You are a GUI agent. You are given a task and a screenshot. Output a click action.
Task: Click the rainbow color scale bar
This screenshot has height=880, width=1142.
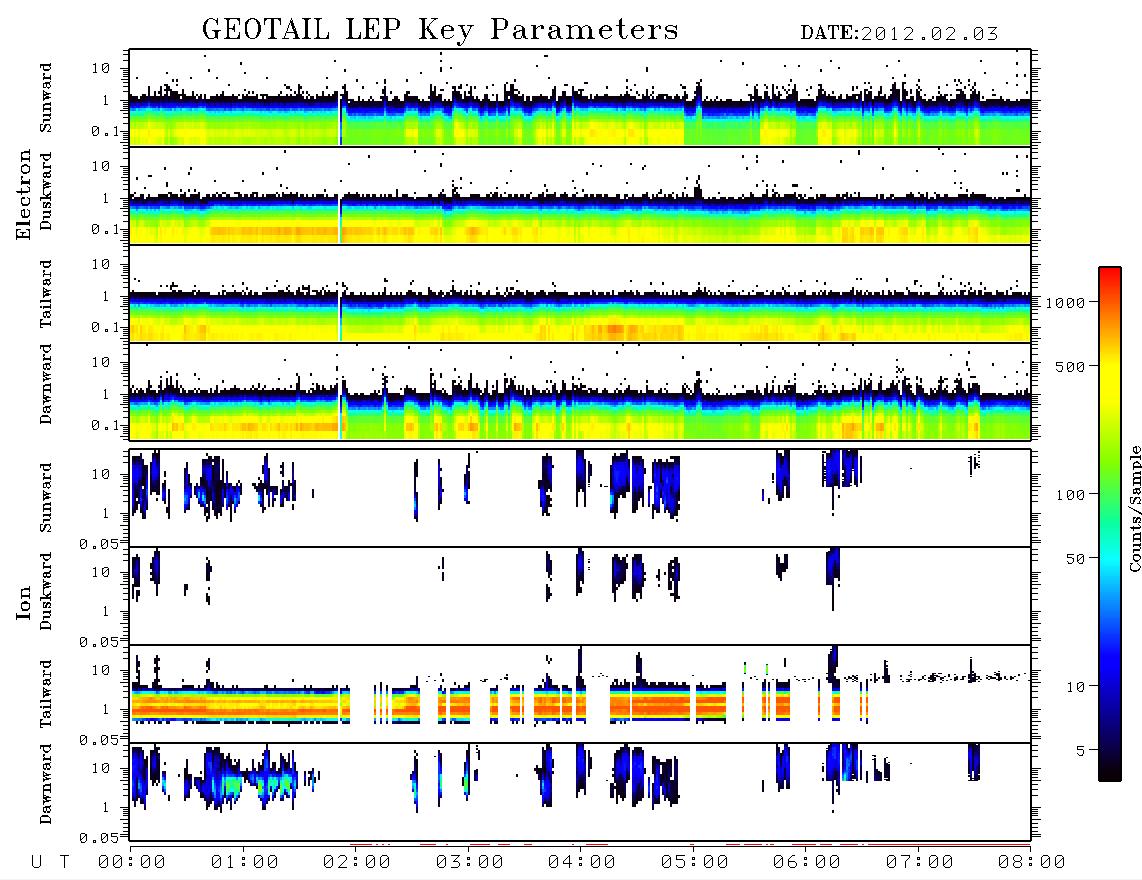coord(1110,525)
